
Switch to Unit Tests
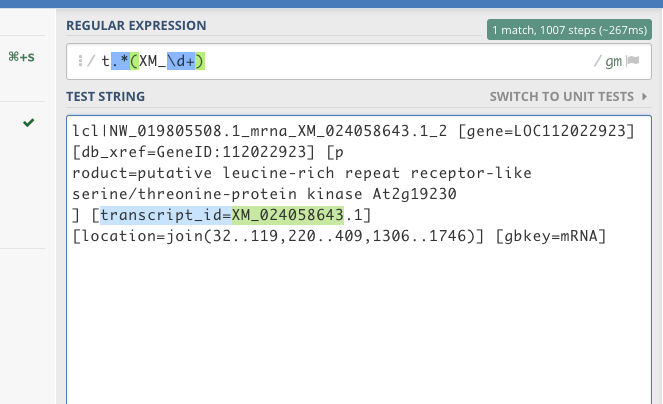click(562, 96)
